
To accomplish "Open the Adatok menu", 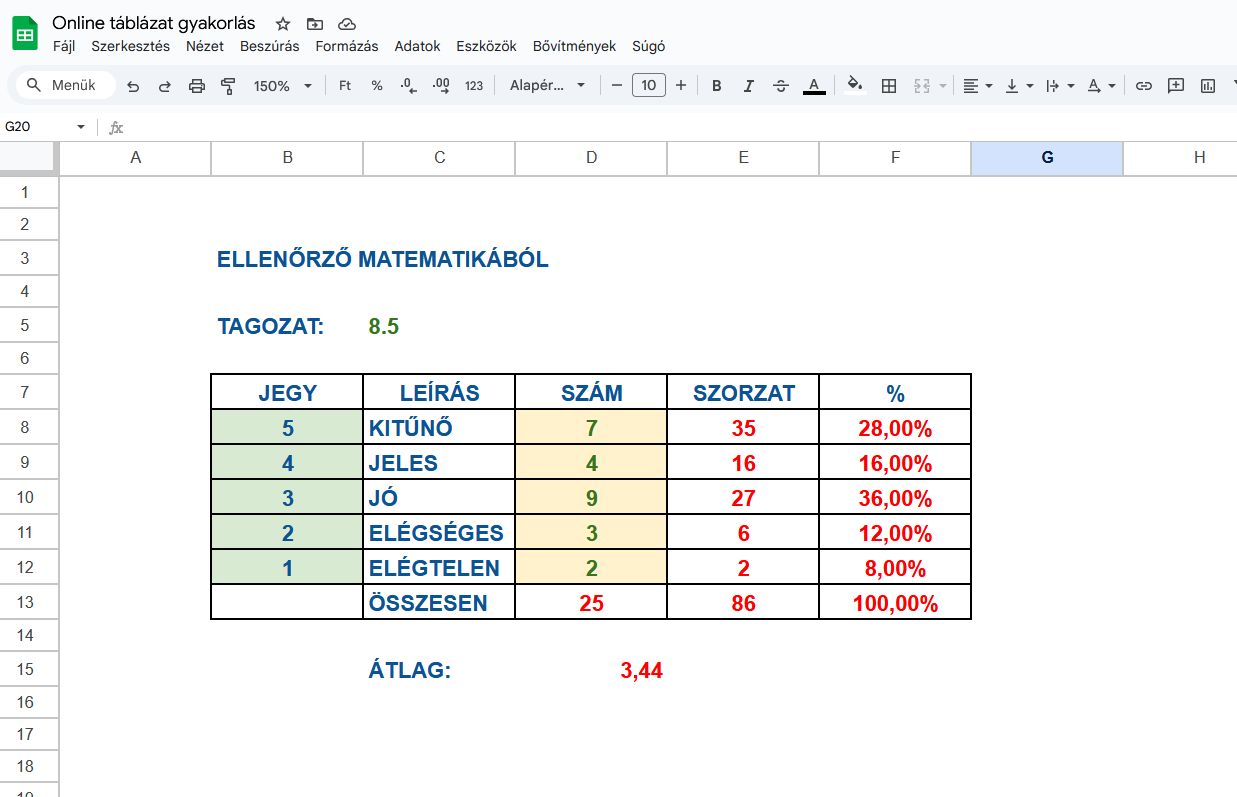I will point(417,46).
